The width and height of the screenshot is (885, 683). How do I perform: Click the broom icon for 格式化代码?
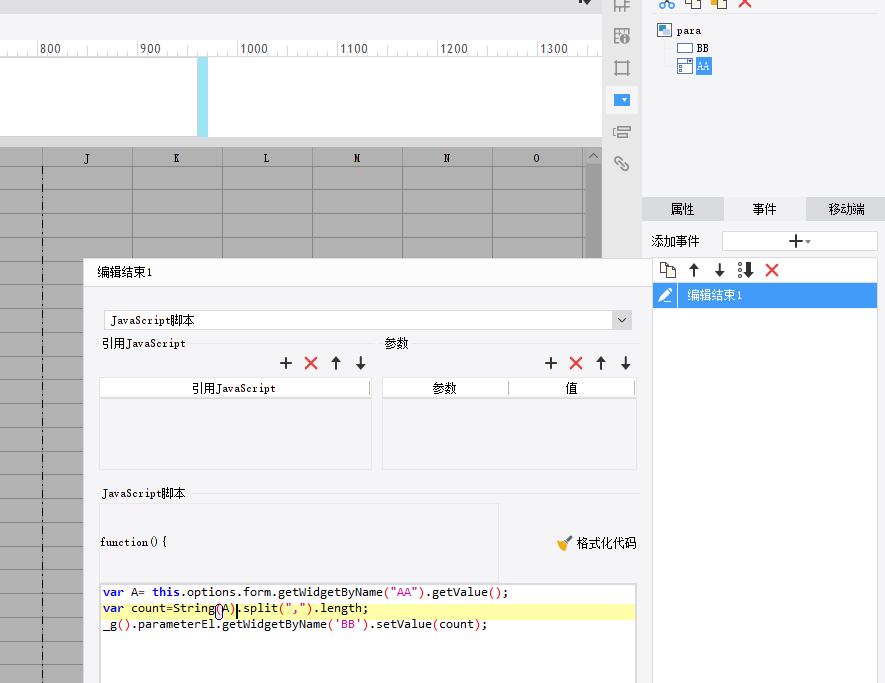(x=564, y=543)
